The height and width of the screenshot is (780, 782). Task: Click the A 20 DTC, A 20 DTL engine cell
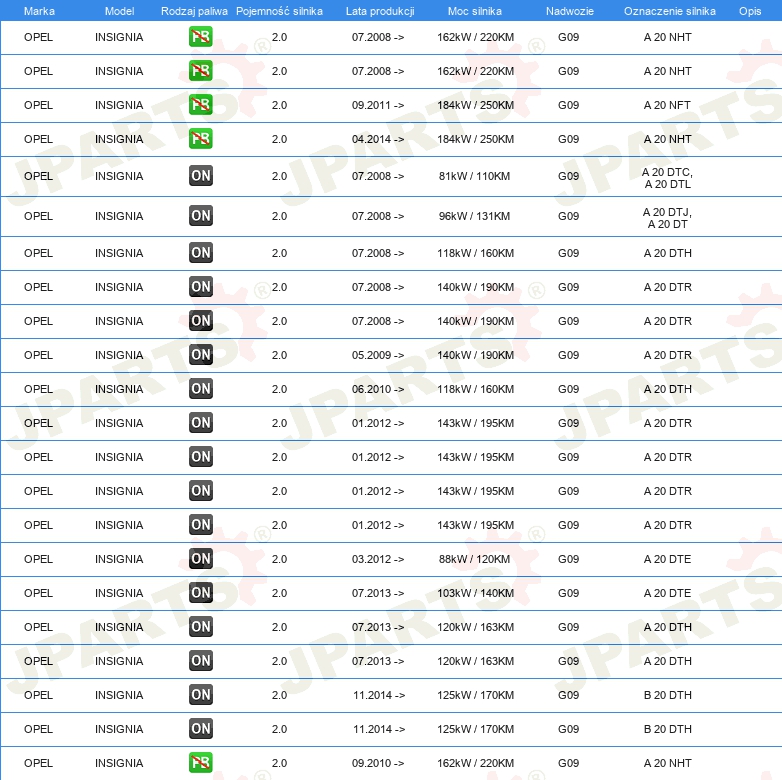667,177
